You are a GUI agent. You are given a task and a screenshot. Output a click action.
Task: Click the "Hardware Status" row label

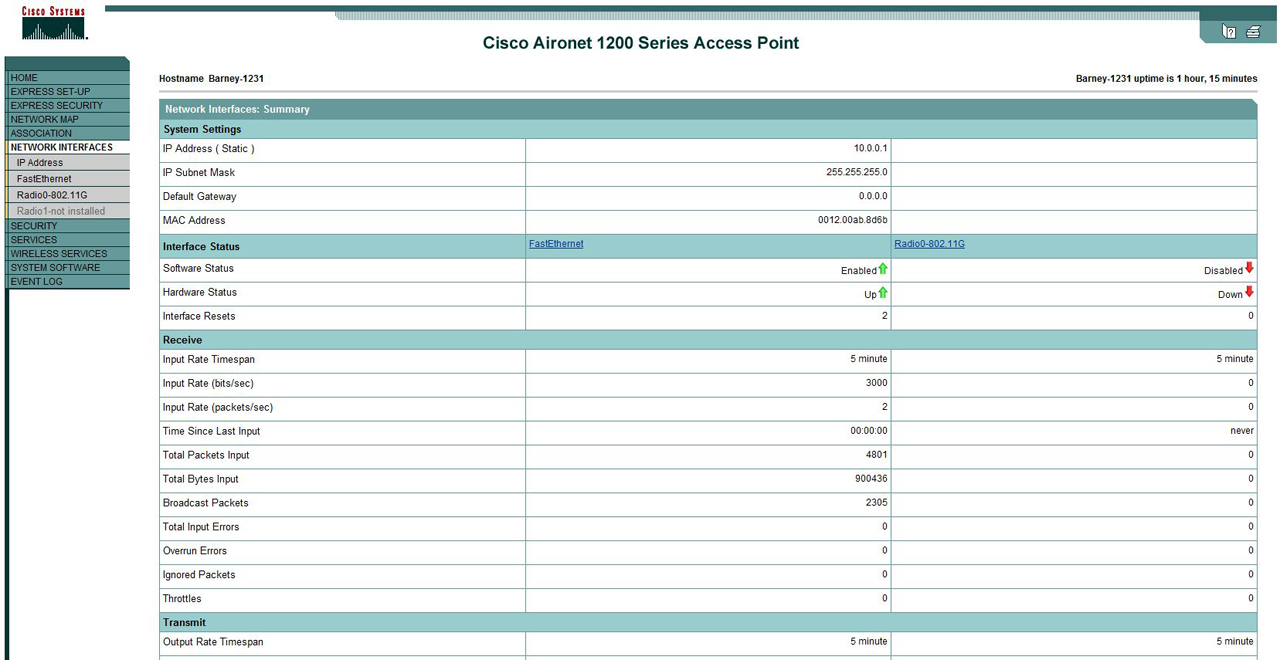(x=200, y=293)
